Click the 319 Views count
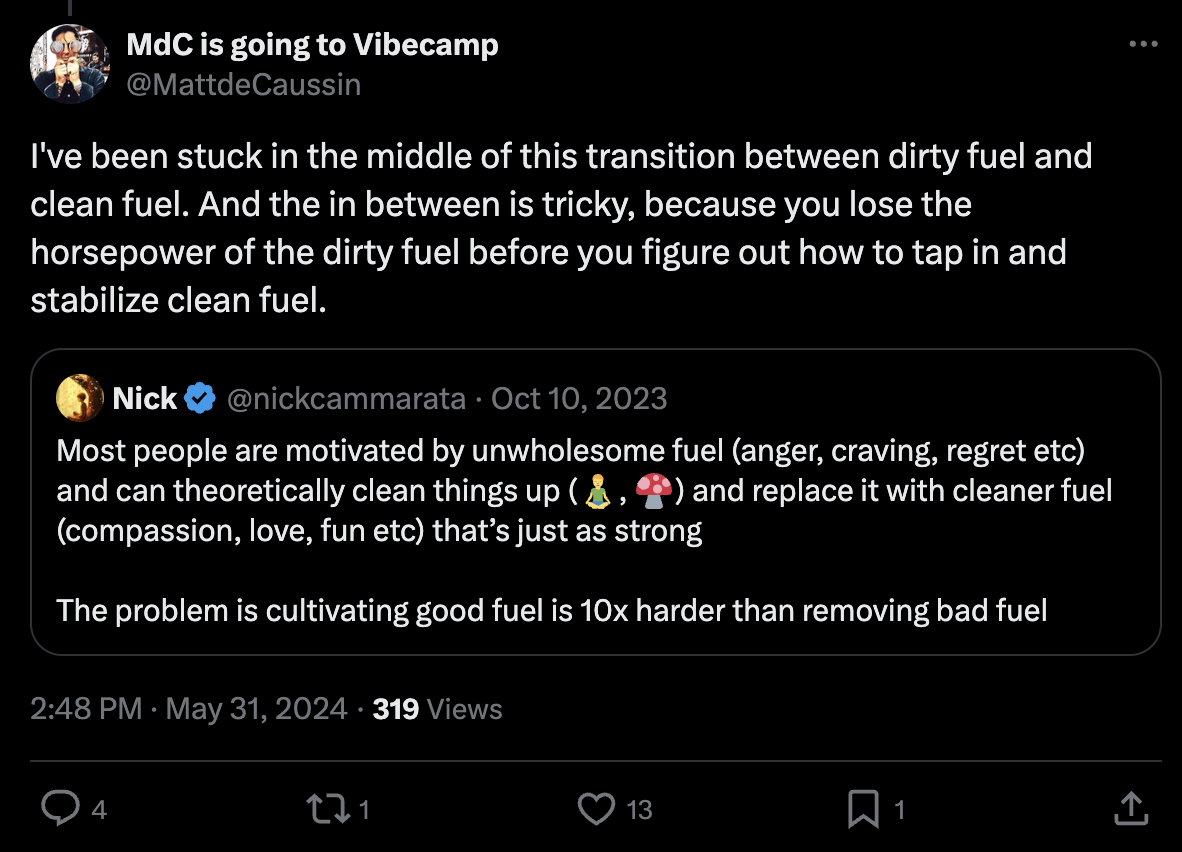Image resolution: width=1182 pixels, height=852 pixels. pos(436,709)
